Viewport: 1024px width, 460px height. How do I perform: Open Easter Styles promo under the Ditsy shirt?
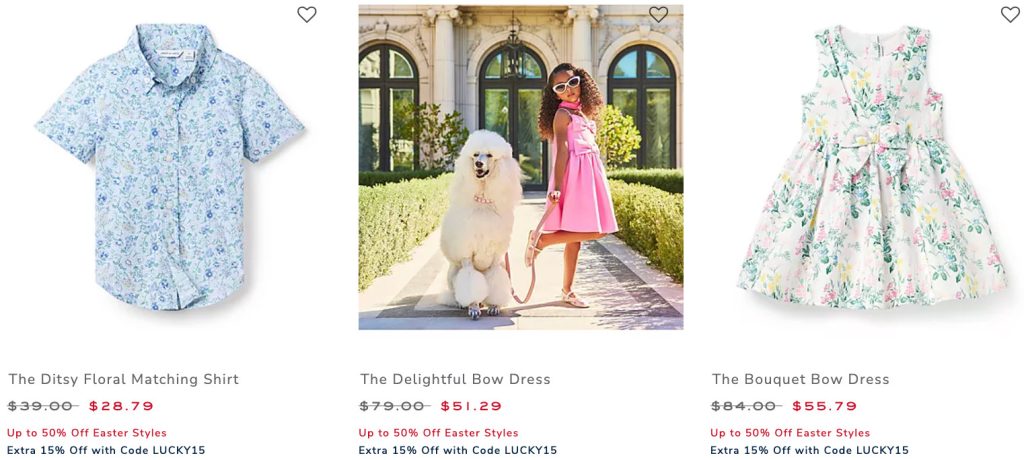87,433
